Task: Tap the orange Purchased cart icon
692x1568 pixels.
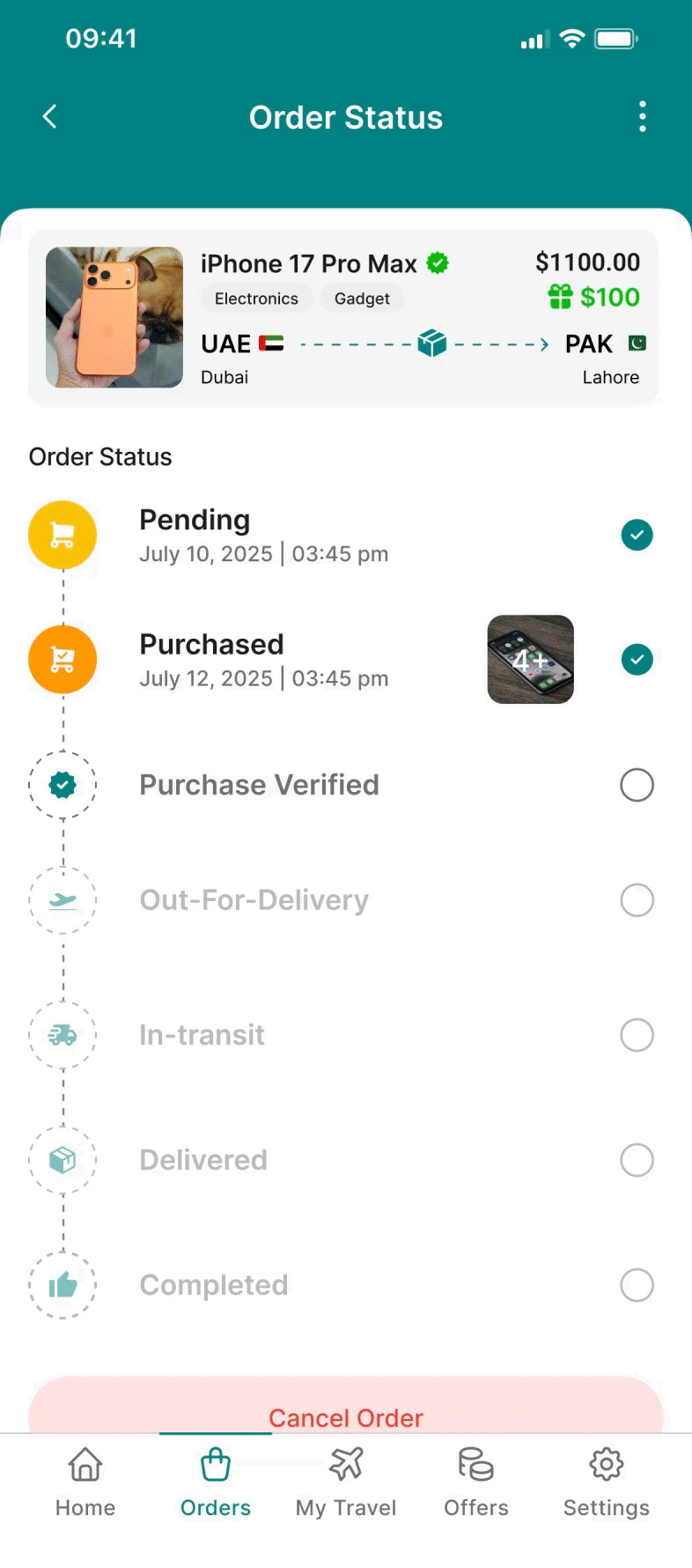Action: point(63,660)
